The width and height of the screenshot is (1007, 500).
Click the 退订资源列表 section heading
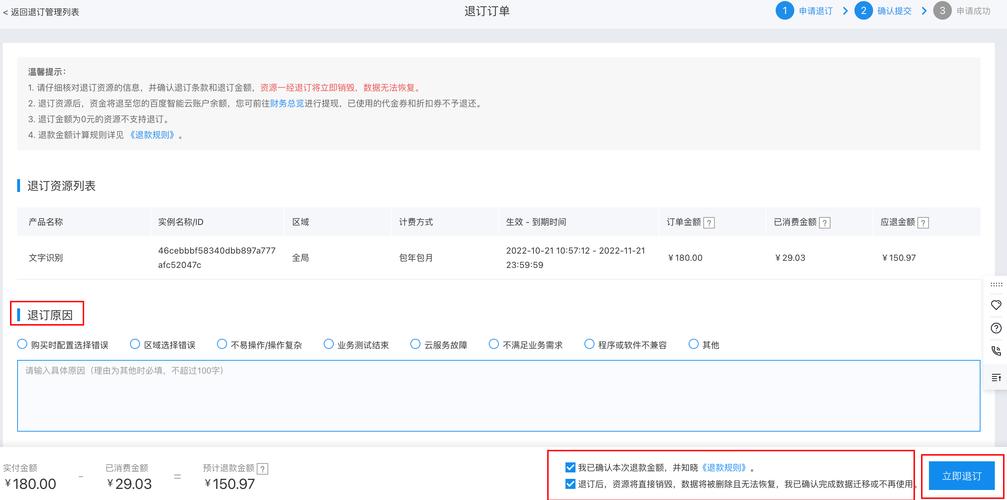[62, 186]
